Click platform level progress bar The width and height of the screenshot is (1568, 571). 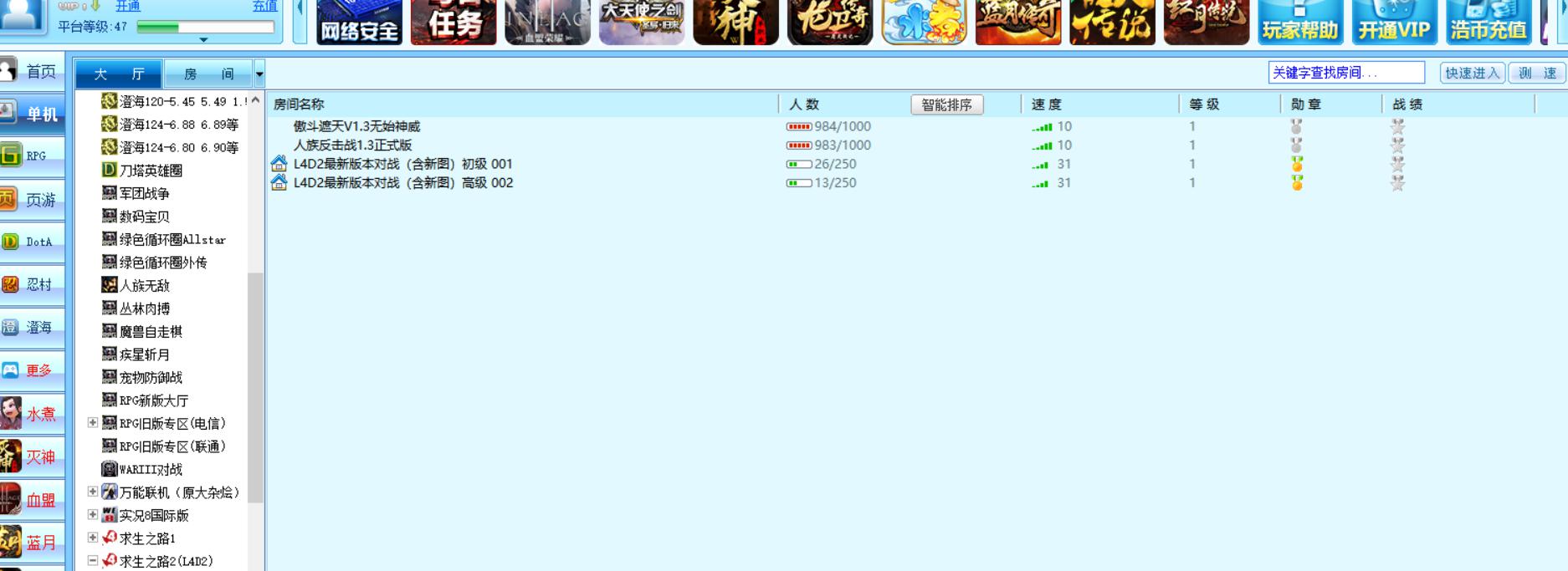(206, 27)
